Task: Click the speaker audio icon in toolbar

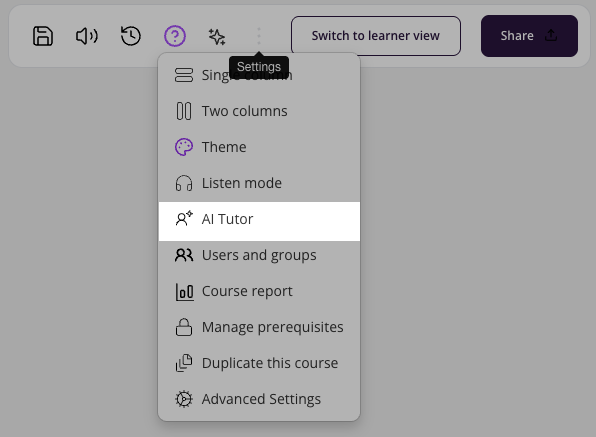Action: [87, 36]
